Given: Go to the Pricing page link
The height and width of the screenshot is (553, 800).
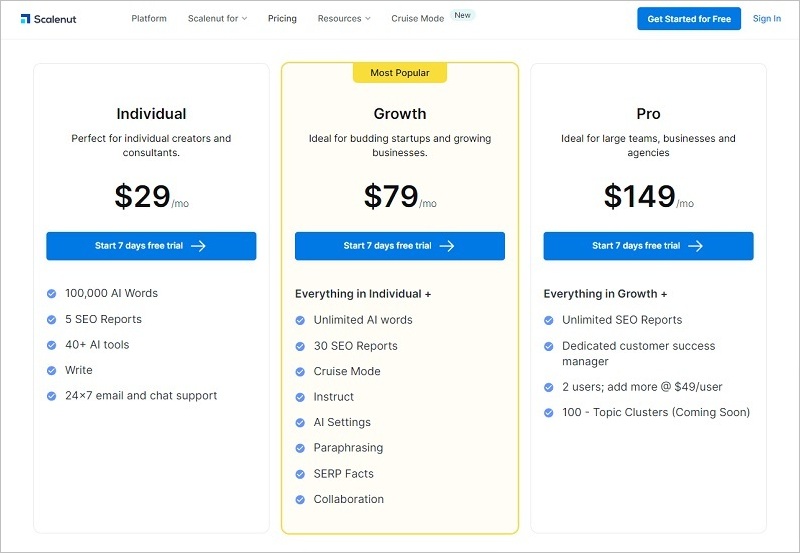Looking at the screenshot, I should point(282,19).
